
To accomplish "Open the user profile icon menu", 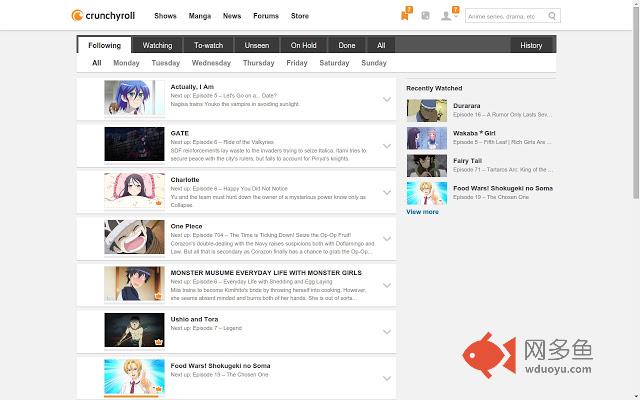I will click(447, 16).
